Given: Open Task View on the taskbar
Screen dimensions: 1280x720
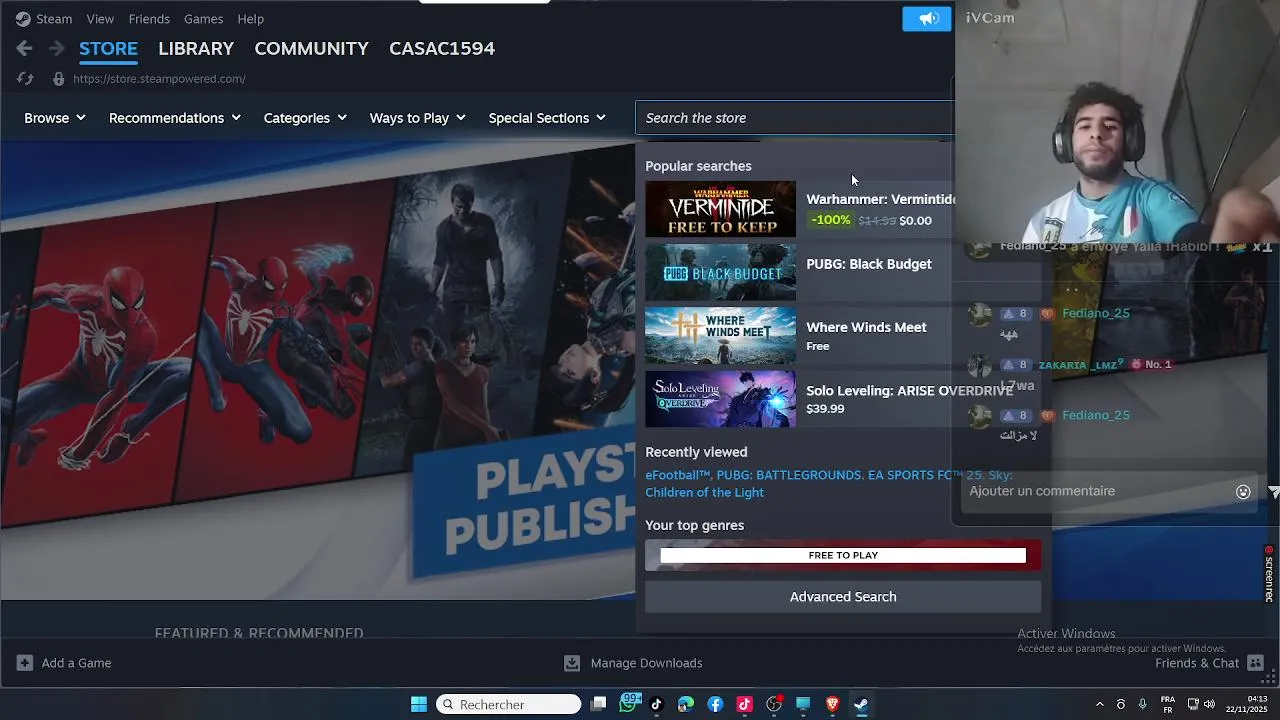Looking at the screenshot, I should click(598, 704).
